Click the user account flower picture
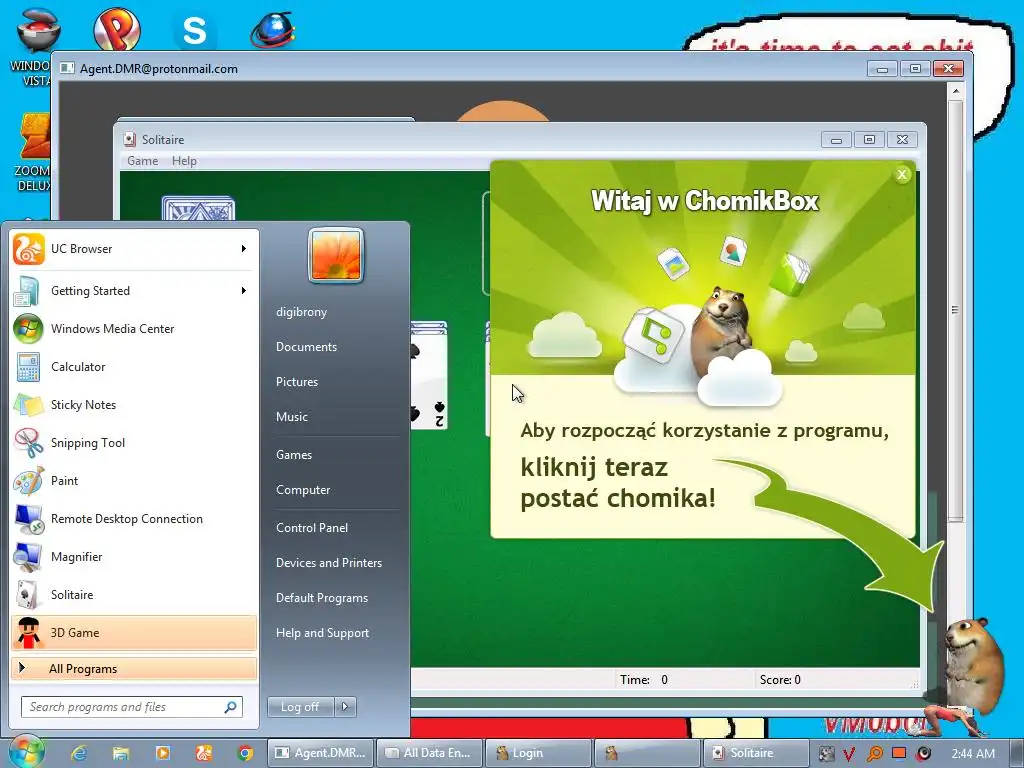This screenshot has height=768, width=1024. coord(336,255)
